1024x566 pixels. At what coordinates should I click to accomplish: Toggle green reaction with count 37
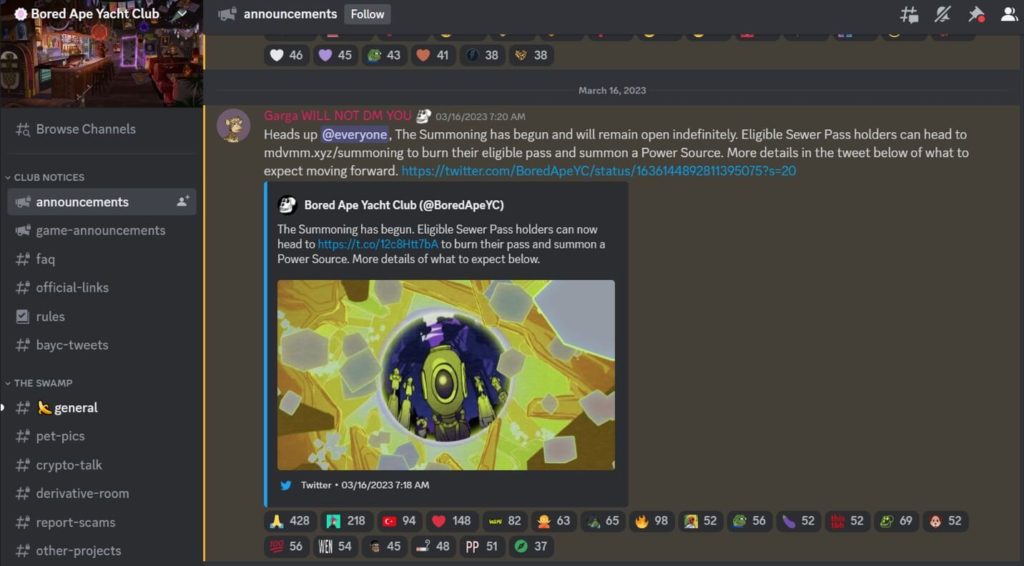(x=531, y=546)
